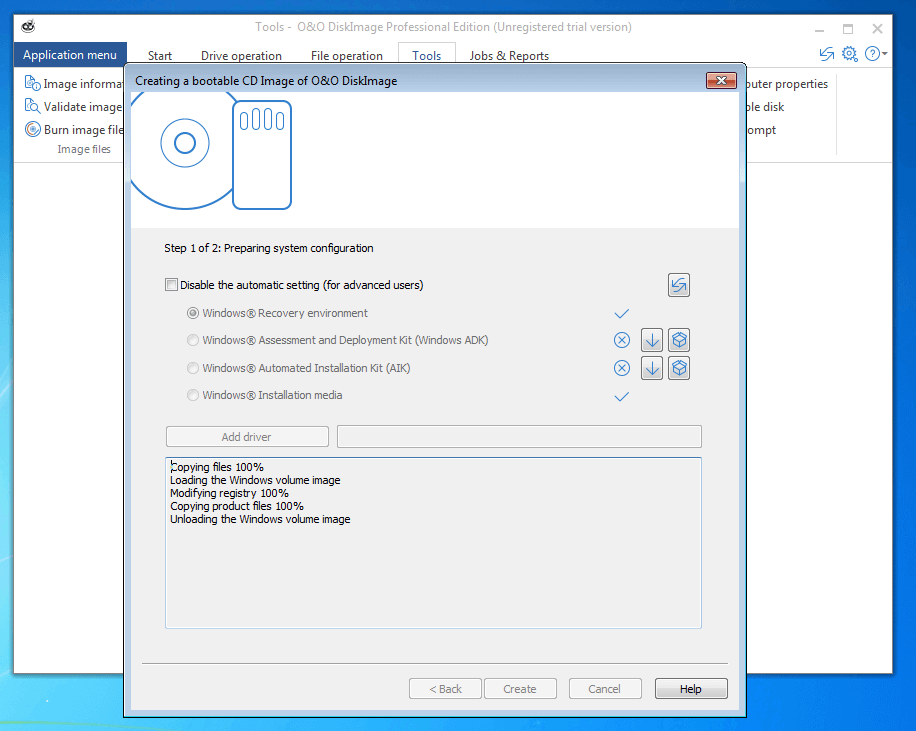Image resolution: width=916 pixels, height=731 pixels.
Task: Click package box icon for Automated Installation Kit
Action: pyautogui.click(x=679, y=368)
